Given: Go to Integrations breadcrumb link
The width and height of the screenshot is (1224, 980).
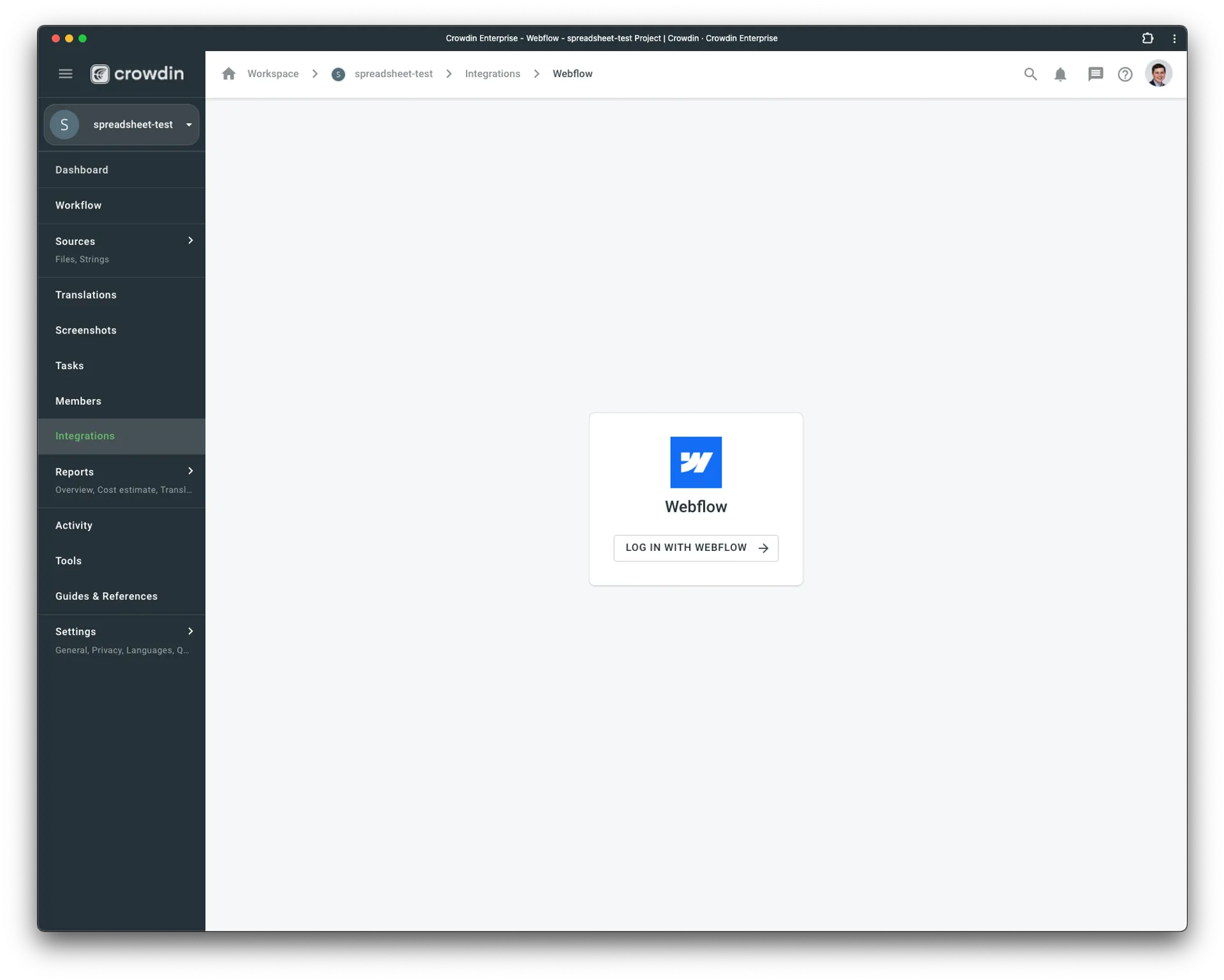Looking at the screenshot, I should pos(492,74).
